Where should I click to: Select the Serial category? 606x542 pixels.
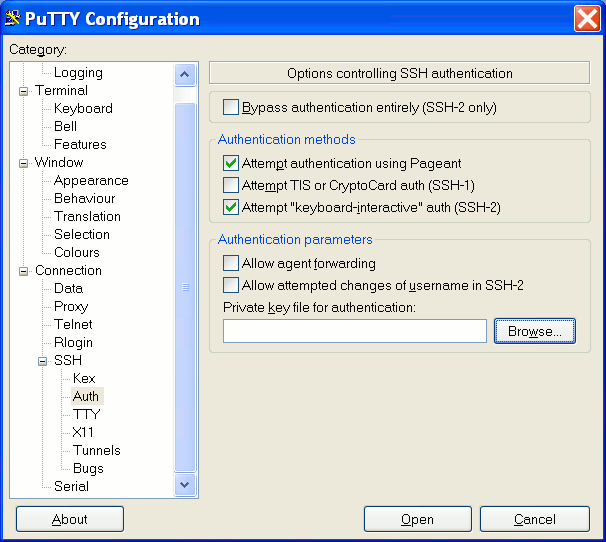[71, 486]
